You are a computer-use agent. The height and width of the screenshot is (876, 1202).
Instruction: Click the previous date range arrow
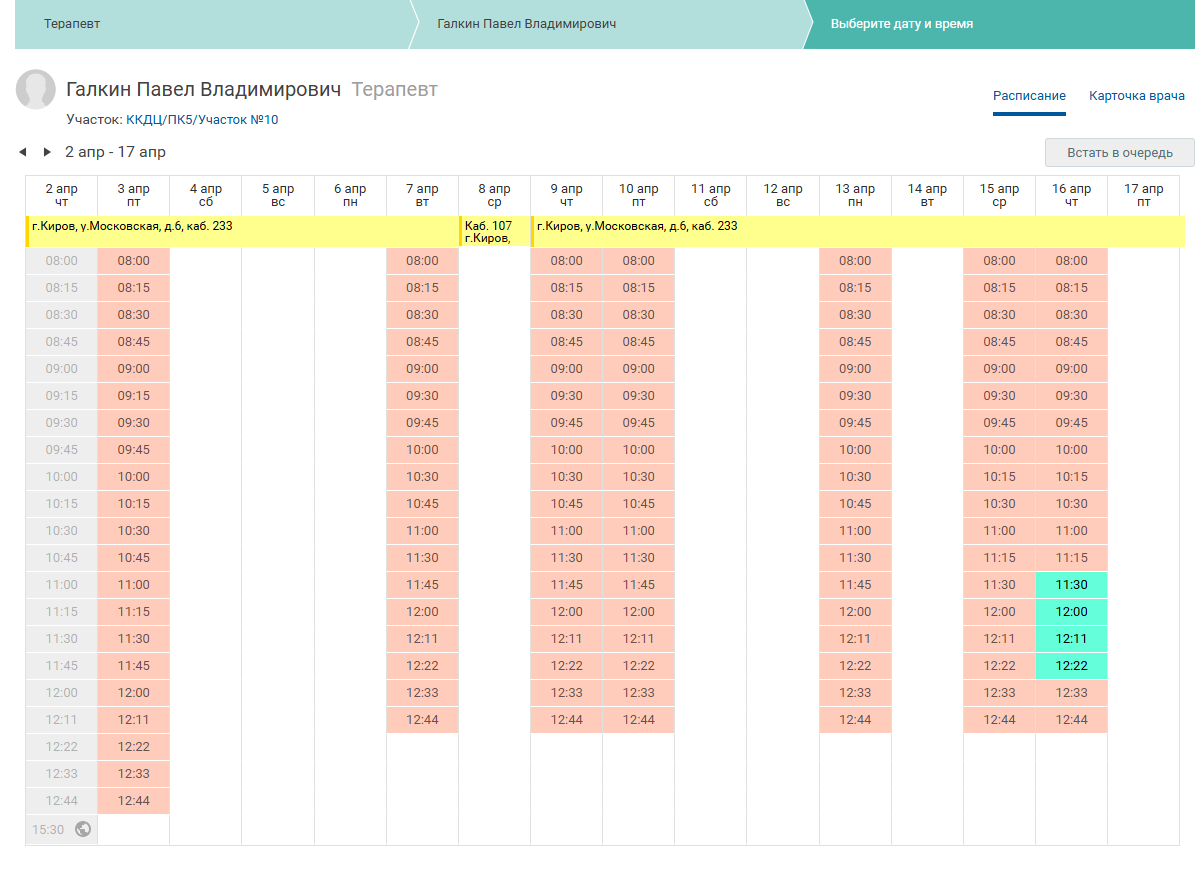pos(22,152)
